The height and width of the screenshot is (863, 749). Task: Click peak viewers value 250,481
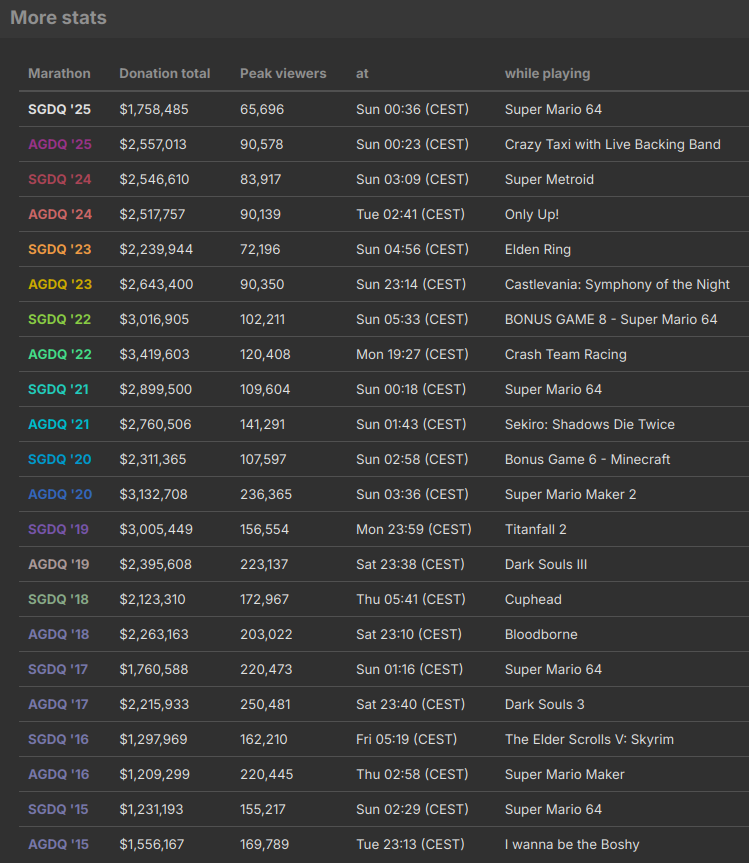point(265,704)
